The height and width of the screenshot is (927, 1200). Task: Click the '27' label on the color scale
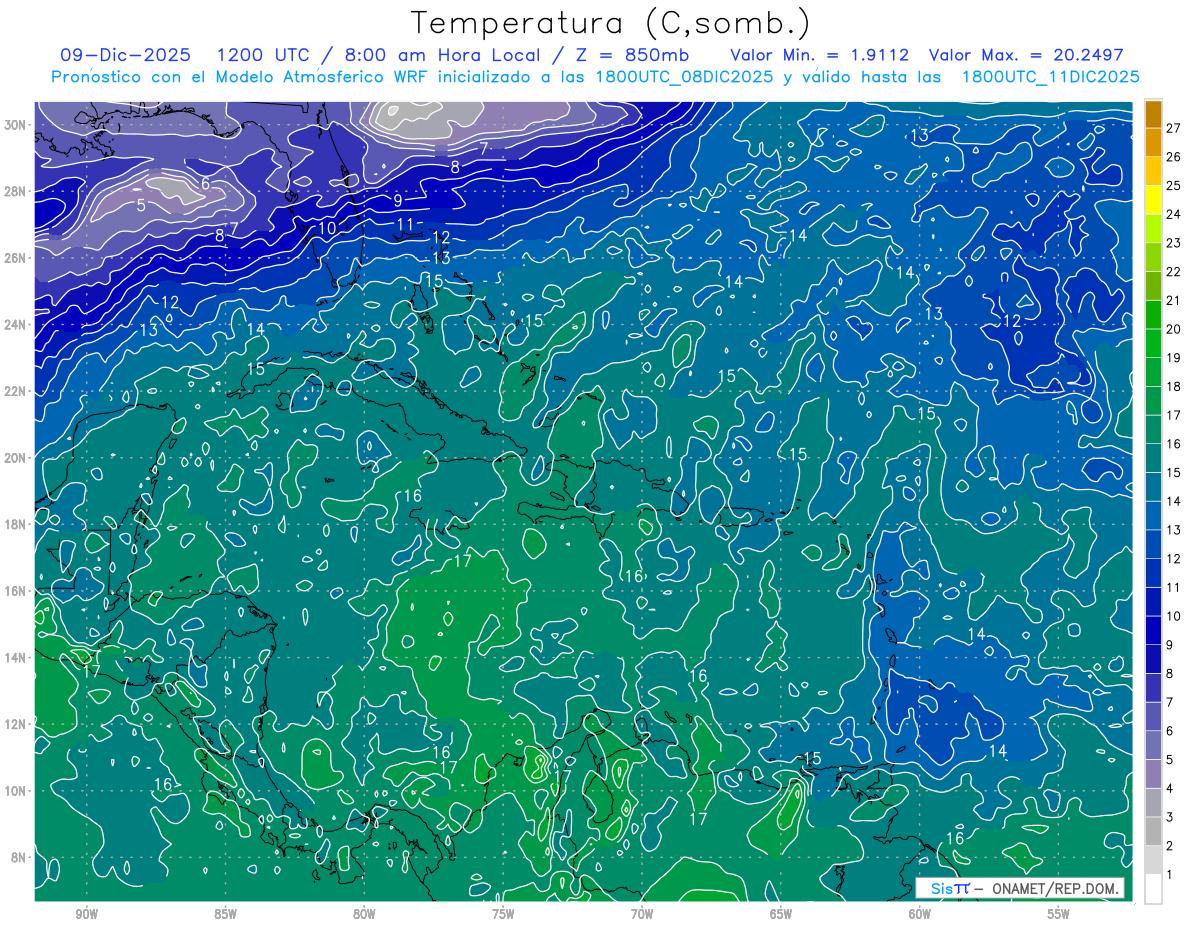(x=1174, y=128)
